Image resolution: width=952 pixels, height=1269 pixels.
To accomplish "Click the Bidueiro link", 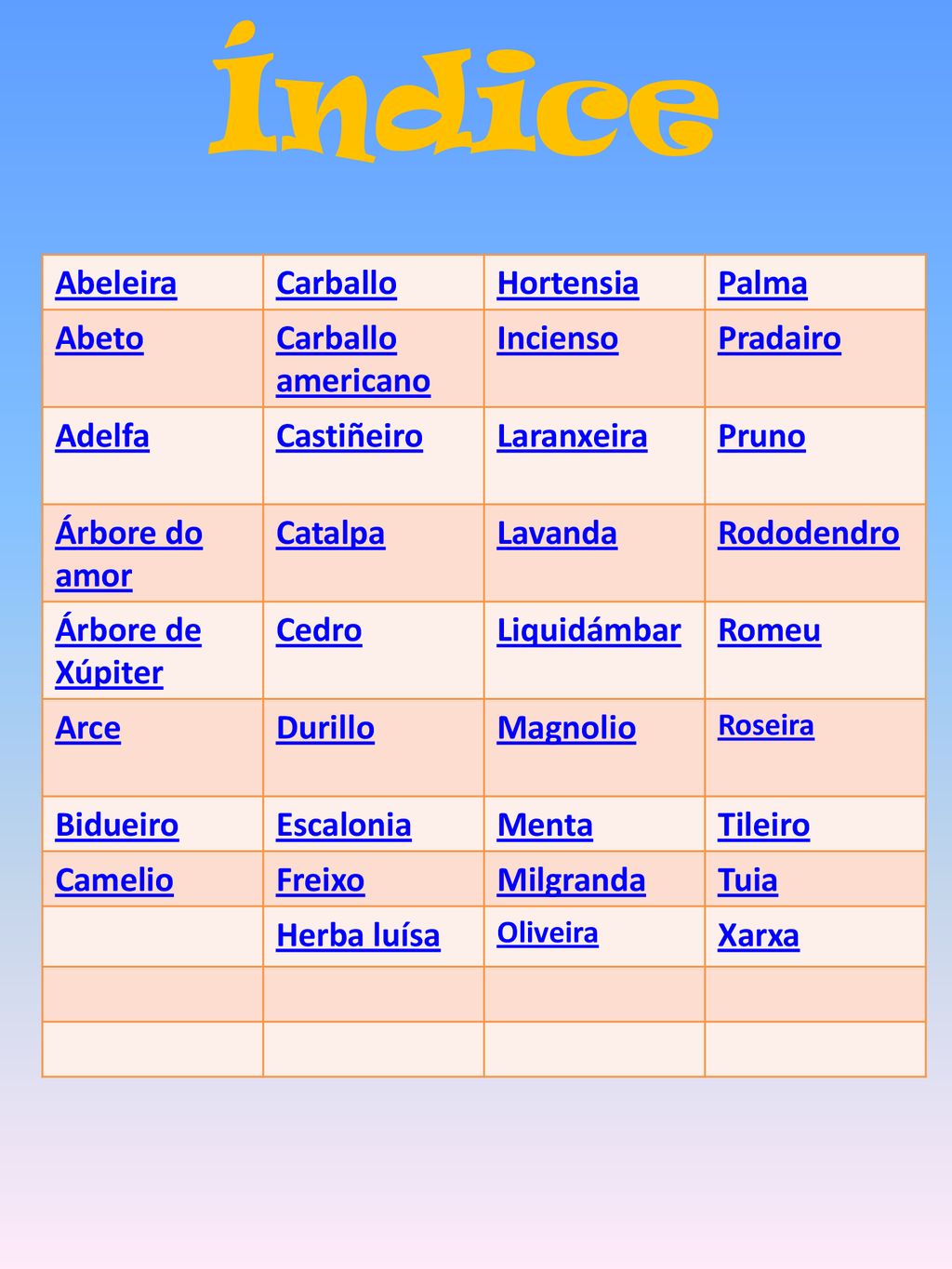I will [x=117, y=825].
